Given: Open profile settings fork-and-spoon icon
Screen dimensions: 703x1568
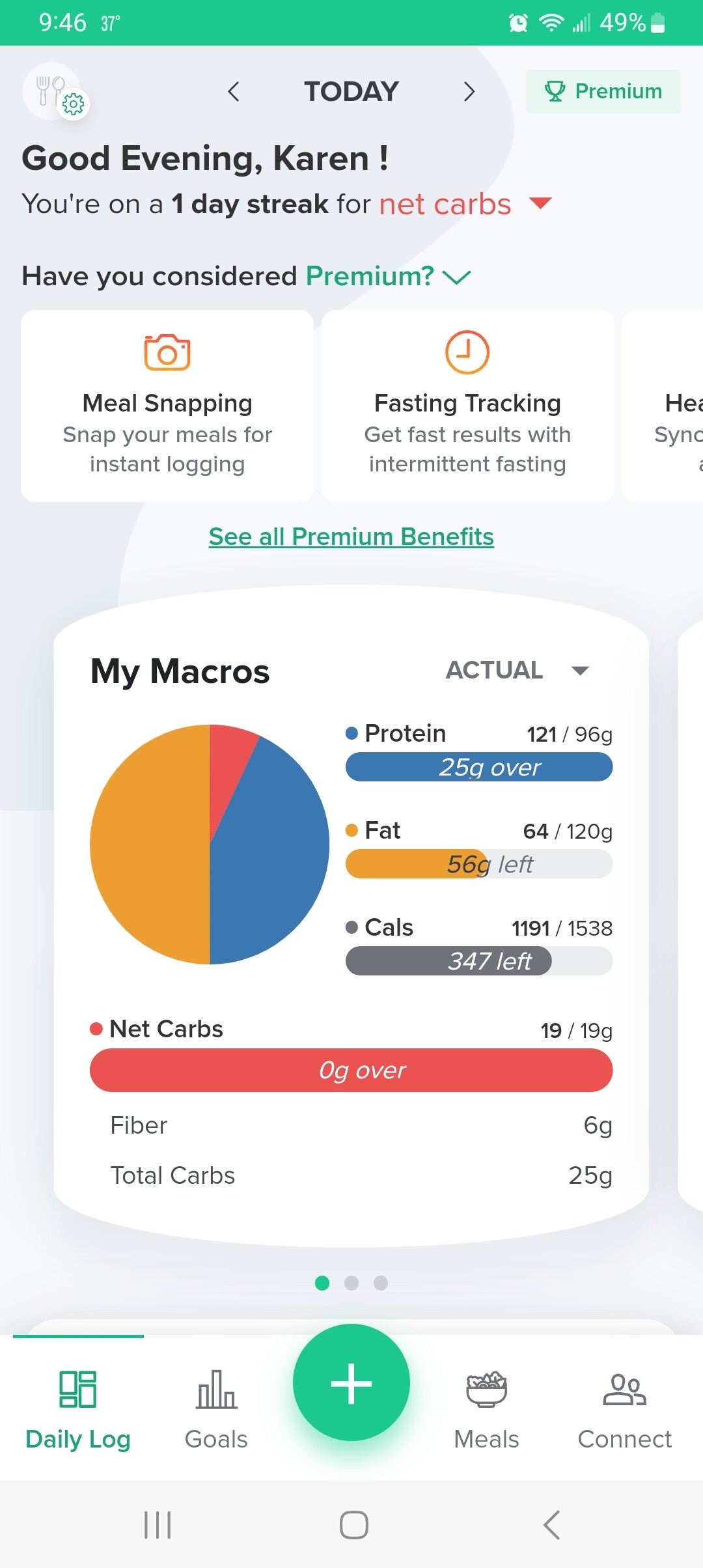Looking at the screenshot, I should click(55, 92).
